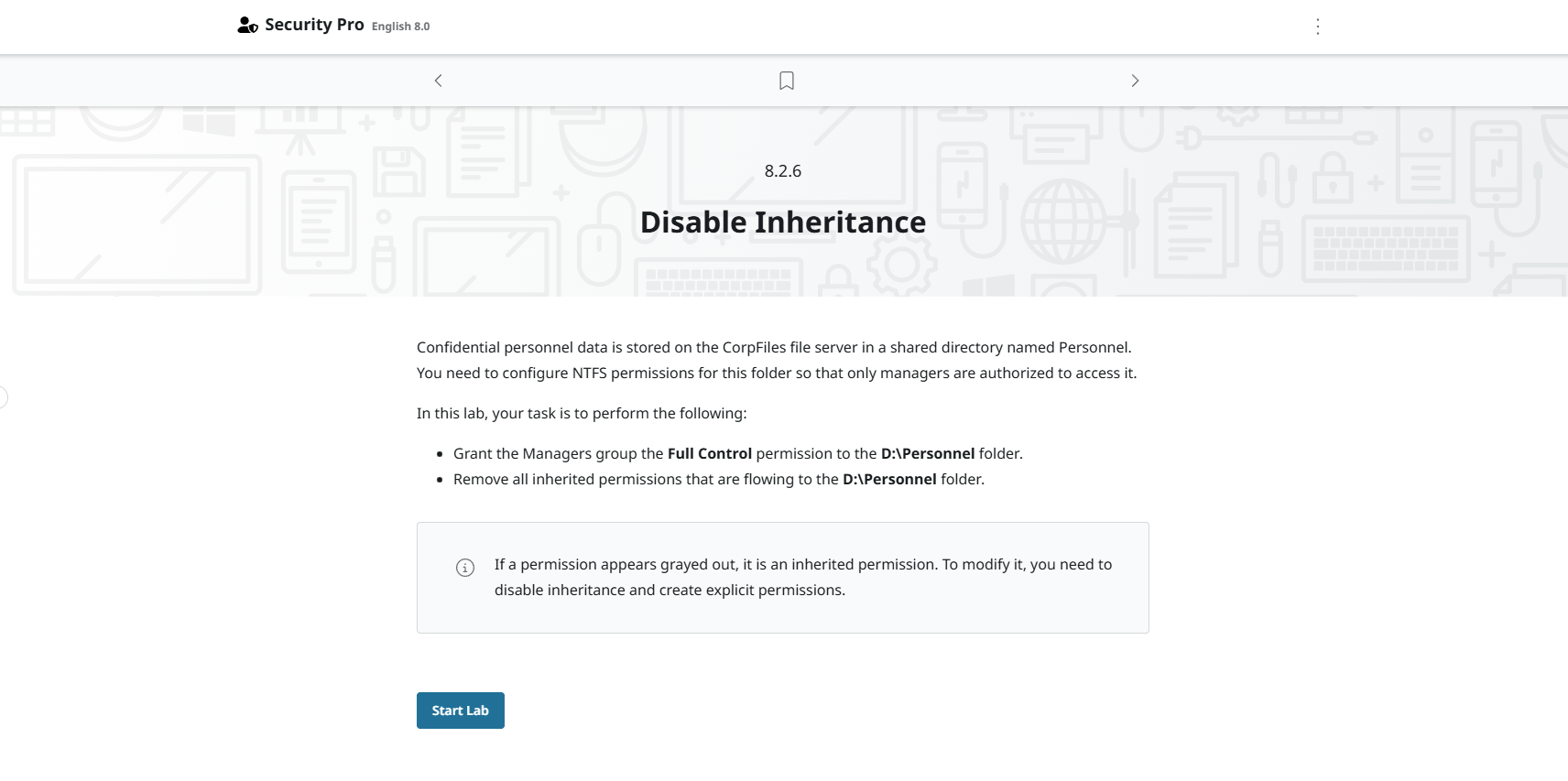
Task: Click D:\Personnel in the Full Control bullet
Action: pyautogui.click(x=927, y=453)
